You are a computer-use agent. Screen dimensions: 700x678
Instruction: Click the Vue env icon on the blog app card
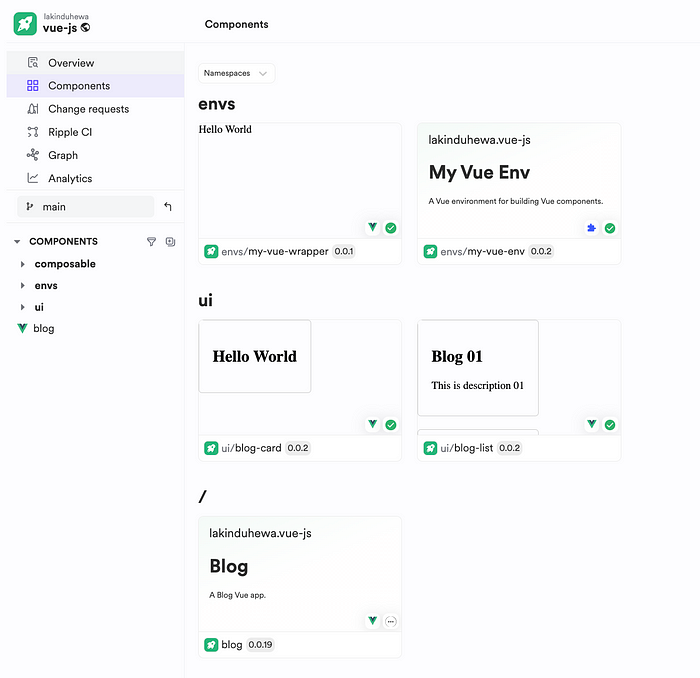pos(373,621)
